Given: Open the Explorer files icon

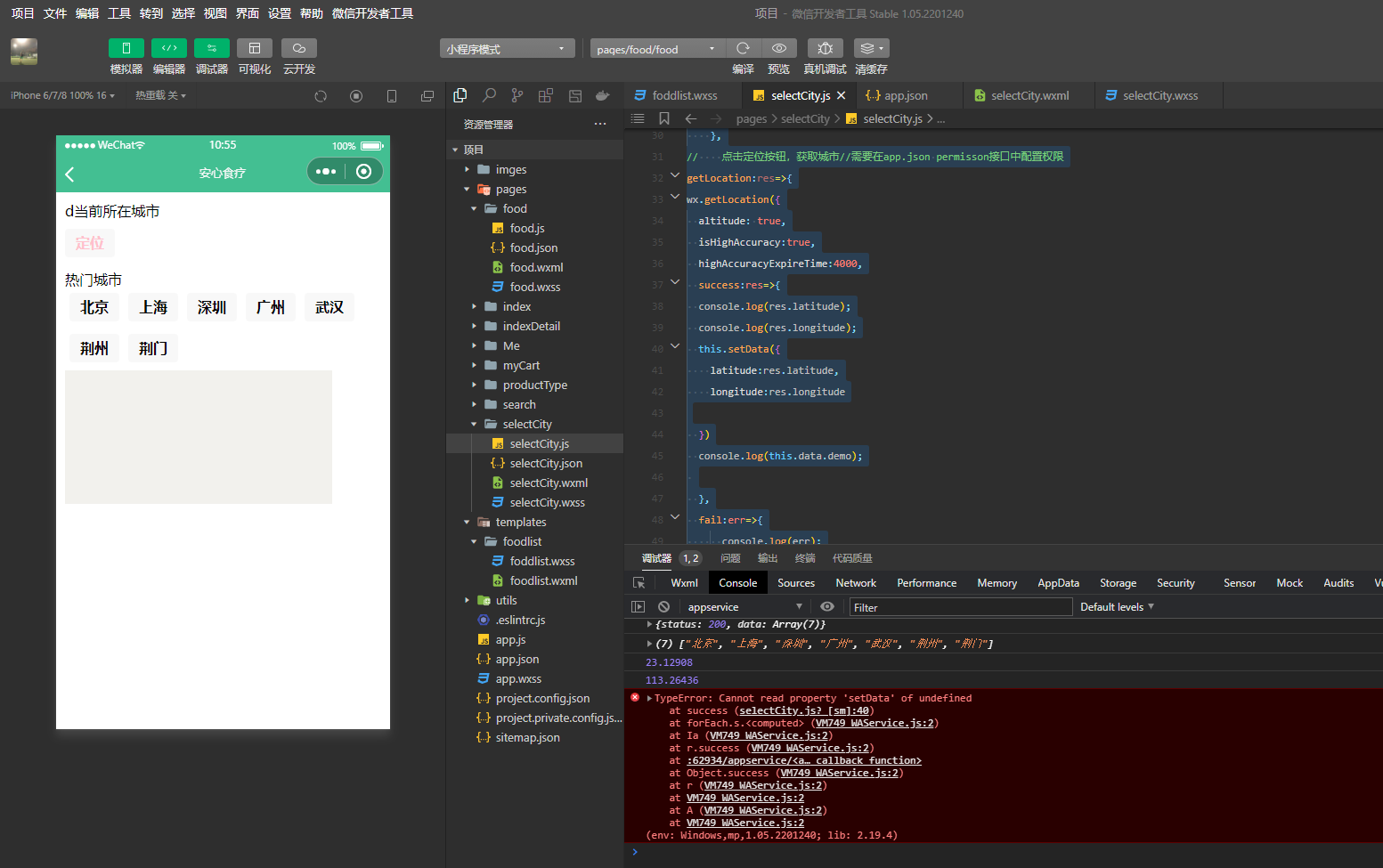Looking at the screenshot, I should [x=460, y=95].
